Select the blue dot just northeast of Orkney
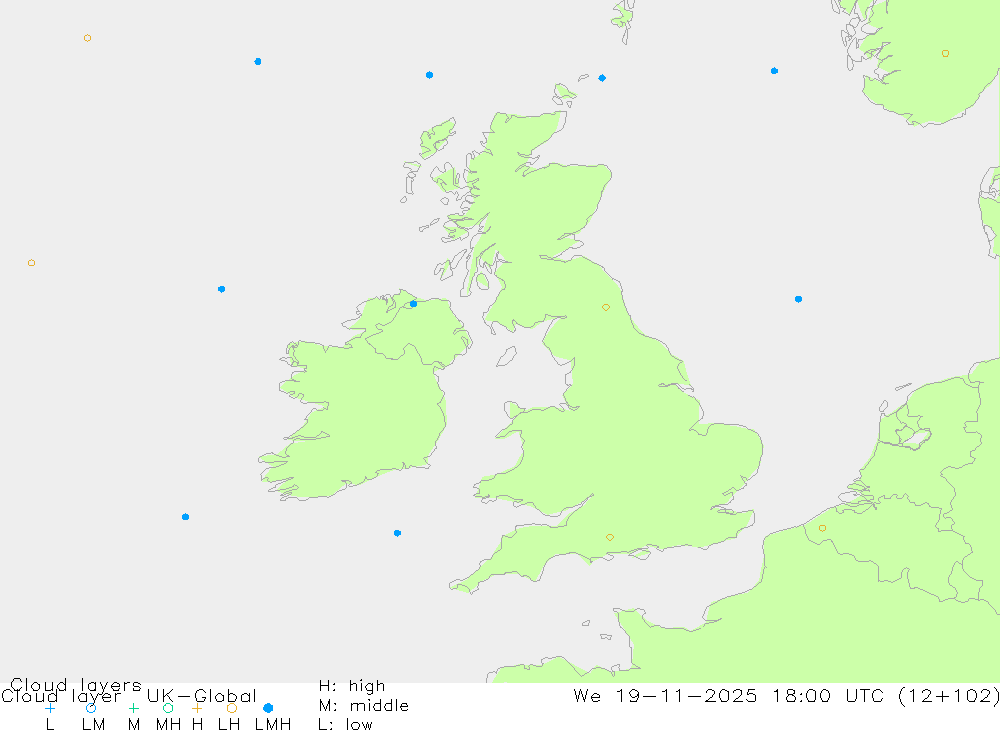This screenshot has height=733, width=1000. (x=602, y=78)
